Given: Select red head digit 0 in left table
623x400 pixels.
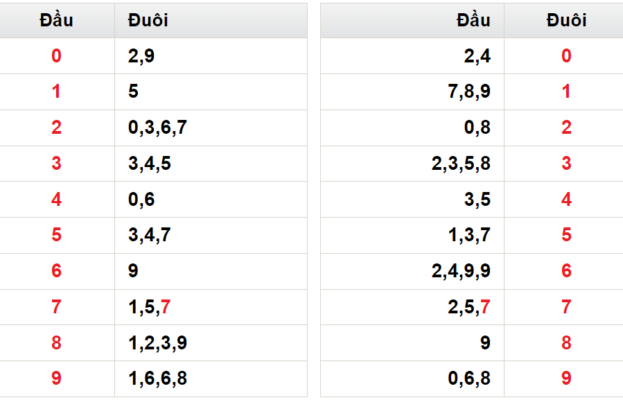Looking at the screenshot, I should [56, 56].
